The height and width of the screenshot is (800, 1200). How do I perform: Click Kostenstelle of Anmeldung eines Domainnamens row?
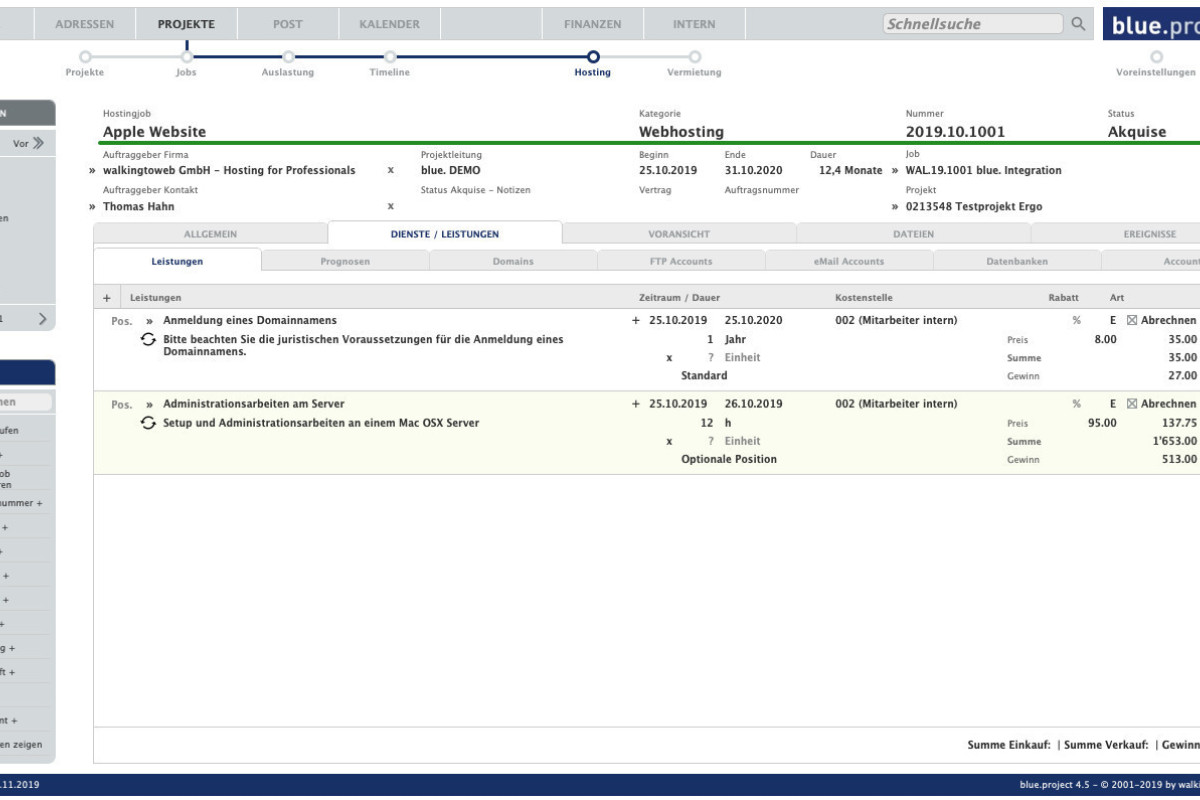click(x=895, y=321)
